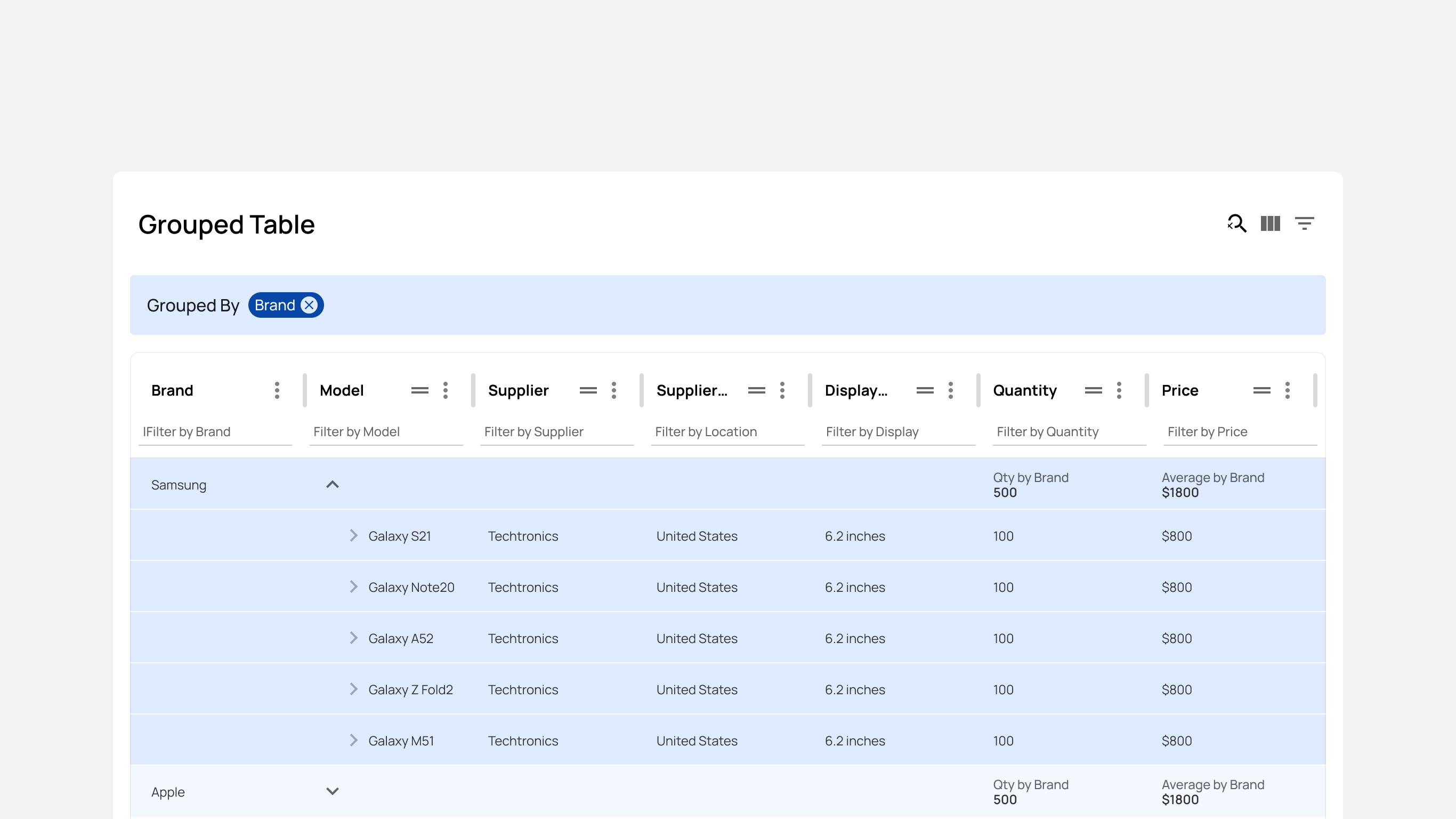Click the Supplier column drag handle
Viewport: 1456px width, 819px height.
coord(588,390)
